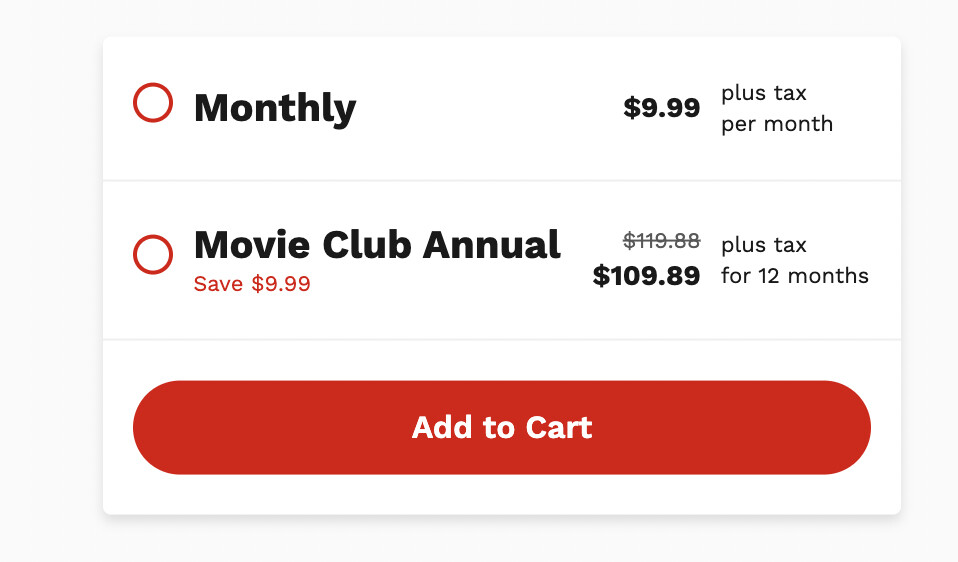This screenshot has height=562, width=958.
Task: Click the Movie Club Annual heading
Action: (376, 244)
